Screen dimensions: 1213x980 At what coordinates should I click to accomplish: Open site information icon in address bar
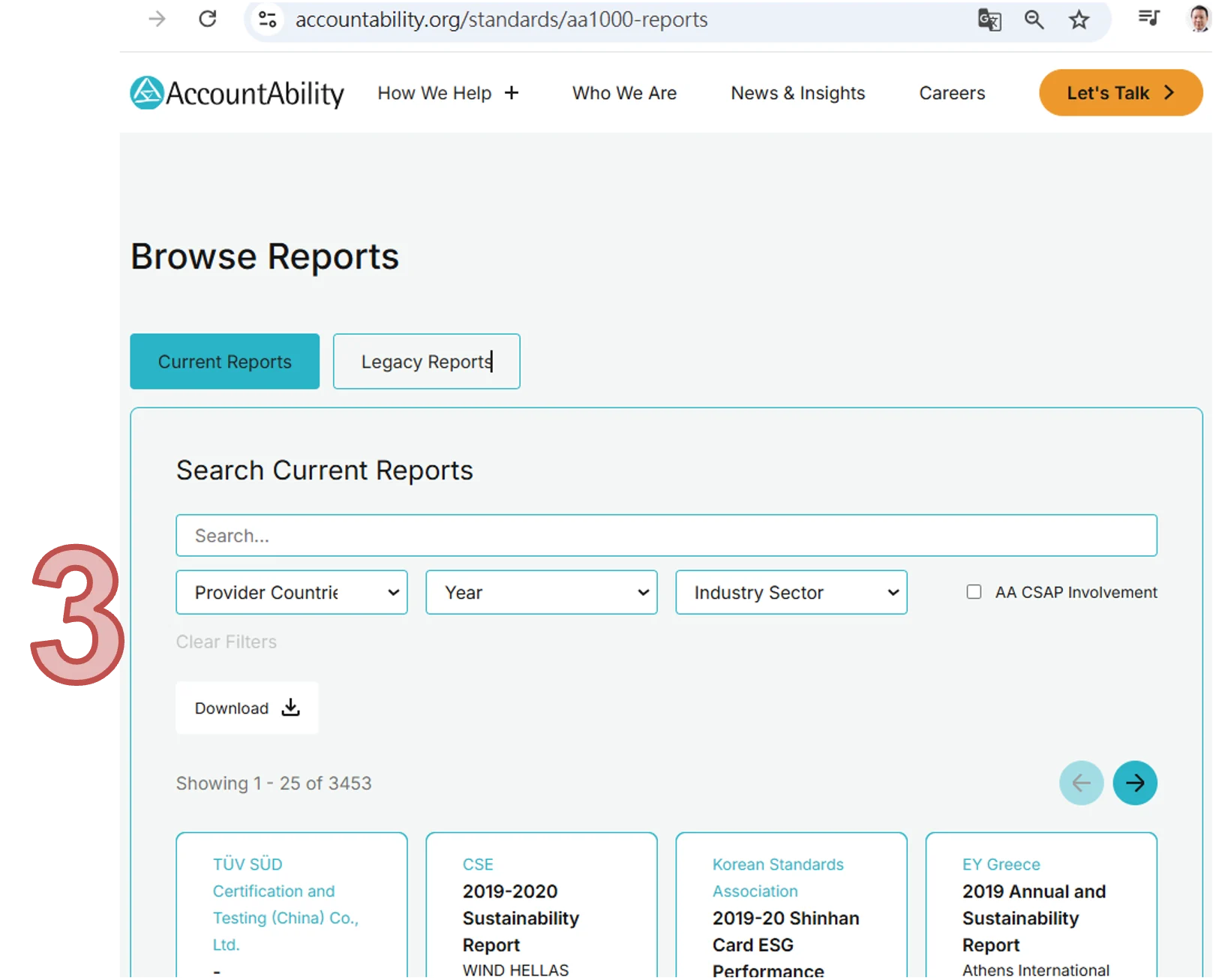pos(267,19)
